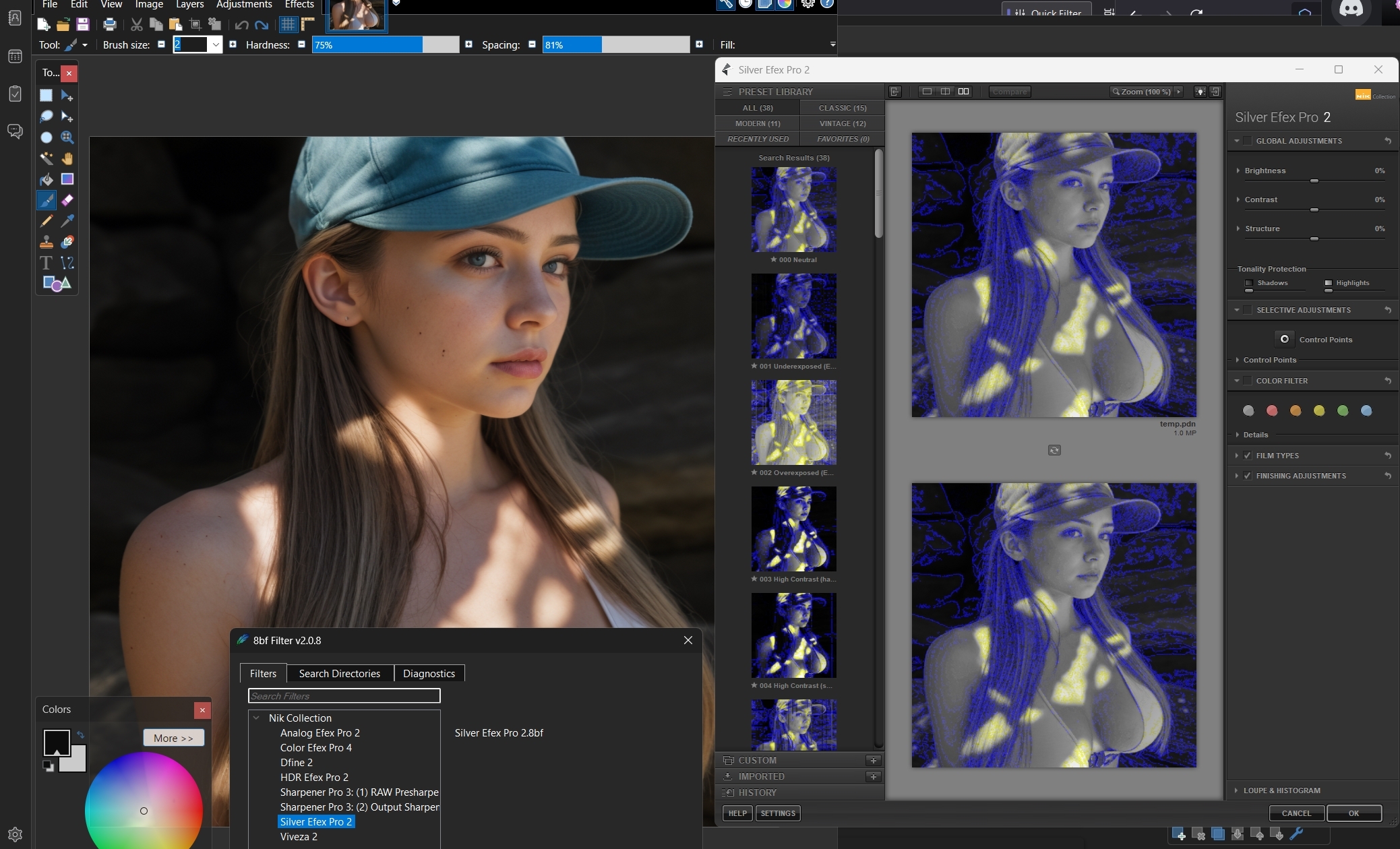This screenshot has height=849, width=1400.
Task: Select the Clone Stamp tool
Action: (x=46, y=242)
